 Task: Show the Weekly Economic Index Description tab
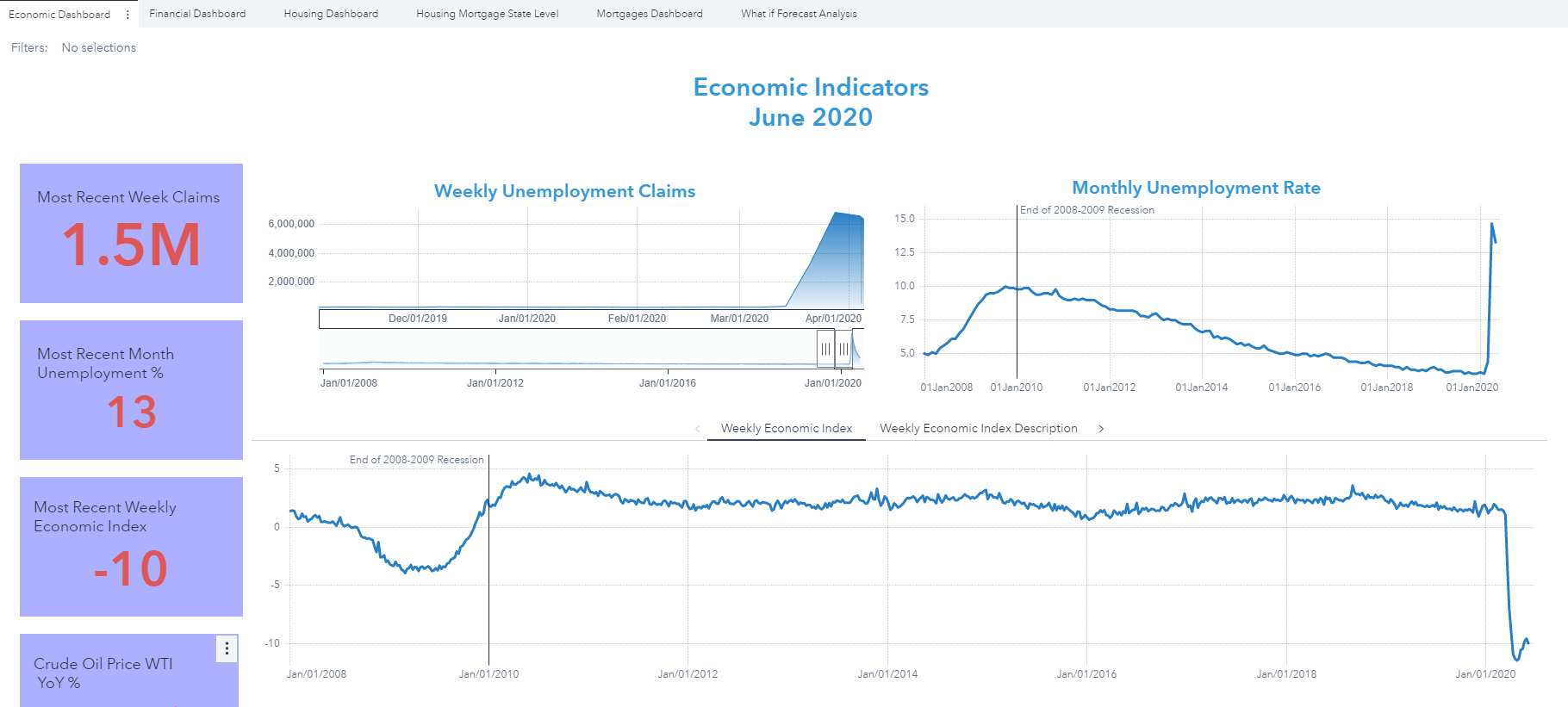click(978, 428)
